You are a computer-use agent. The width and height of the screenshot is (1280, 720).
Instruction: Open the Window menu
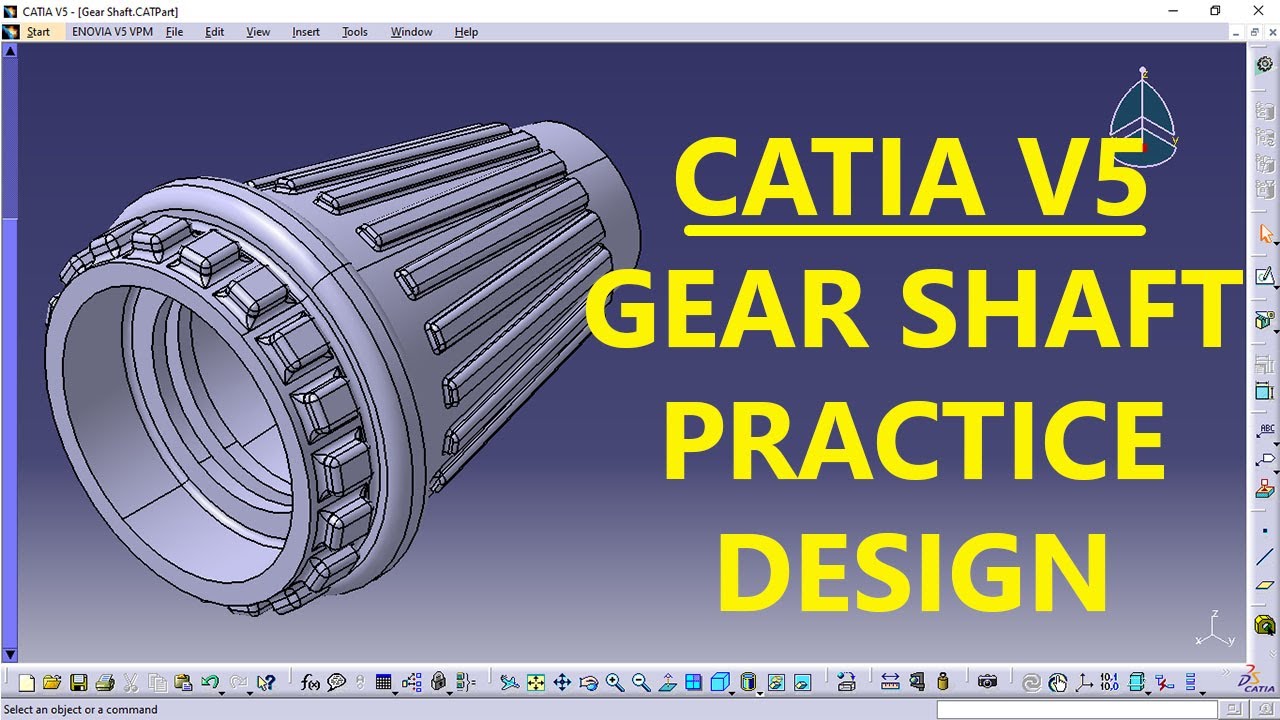pyautogui.click(x=411, y=32)
